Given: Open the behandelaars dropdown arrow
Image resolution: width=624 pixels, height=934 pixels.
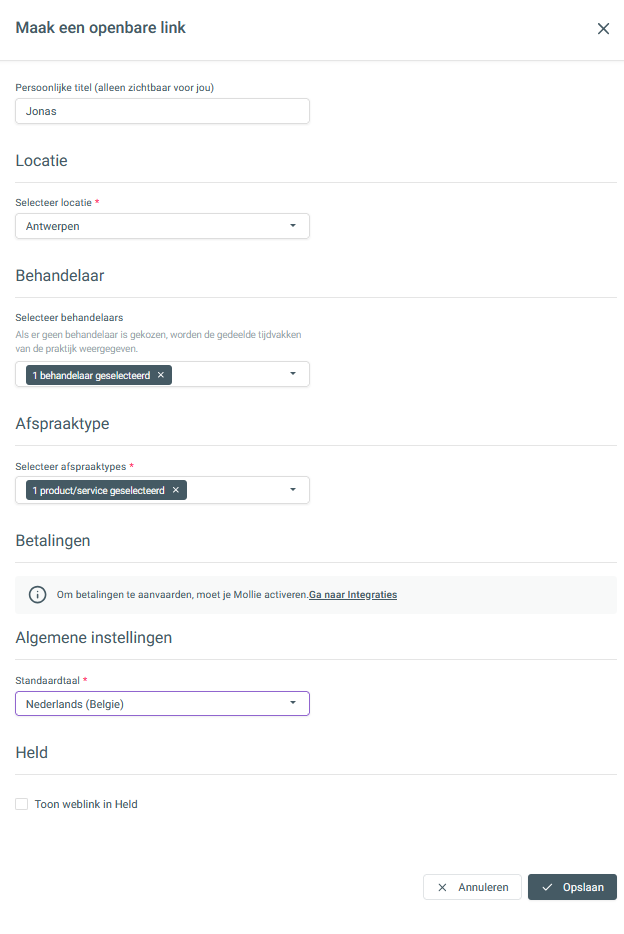Looking at the screenshot, I should [x=293, y=373].
